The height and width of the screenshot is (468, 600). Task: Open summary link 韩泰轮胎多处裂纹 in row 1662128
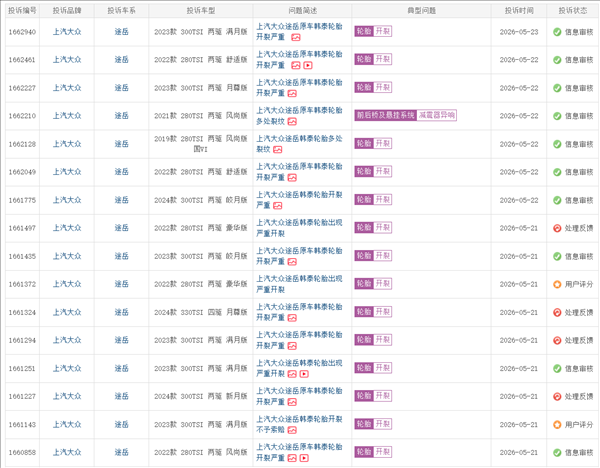point(299,144)
